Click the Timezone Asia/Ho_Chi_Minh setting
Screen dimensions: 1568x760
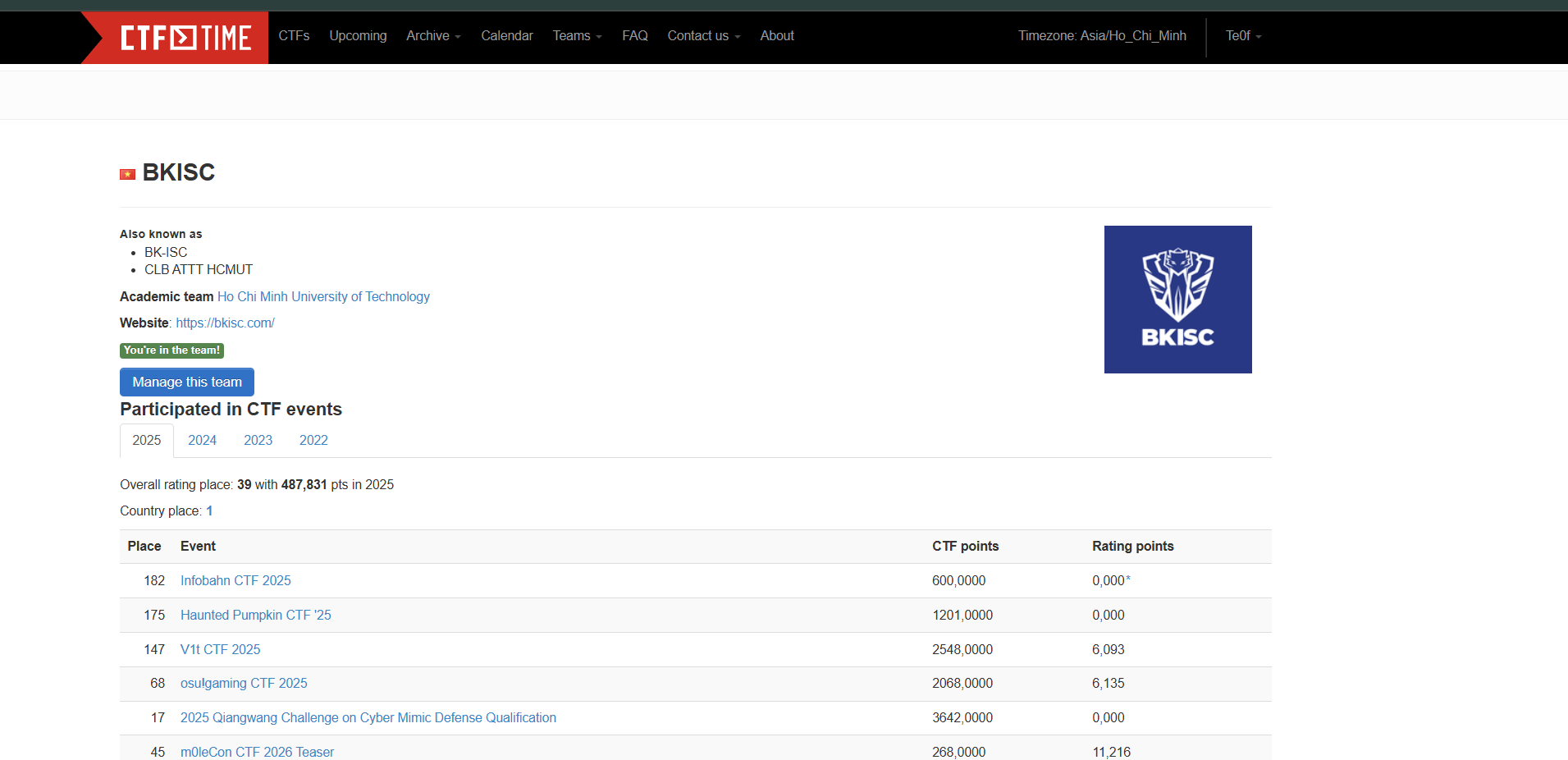pyautogui.click(x=1102, y=36)
